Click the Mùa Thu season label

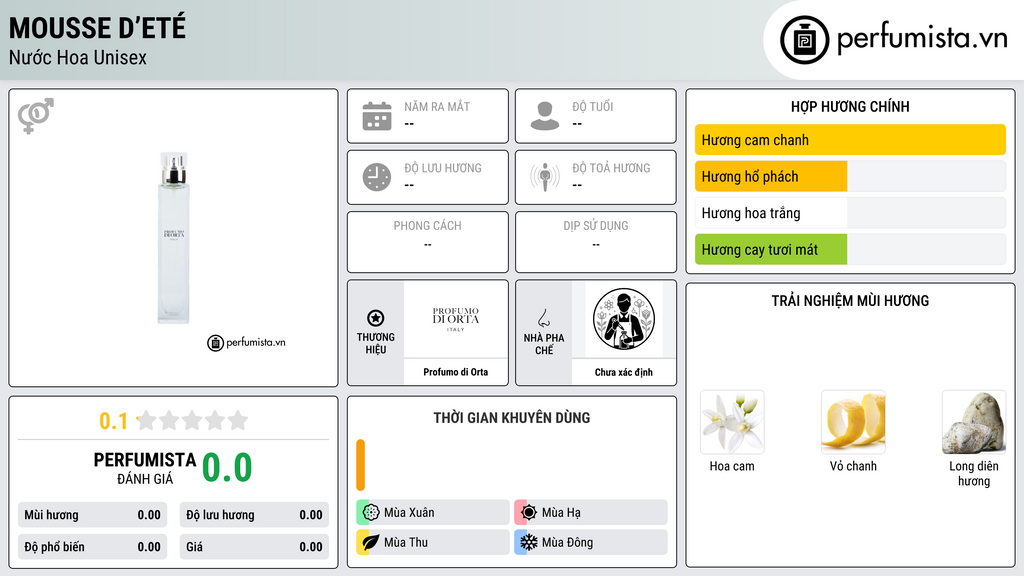(x=406, y=542)
